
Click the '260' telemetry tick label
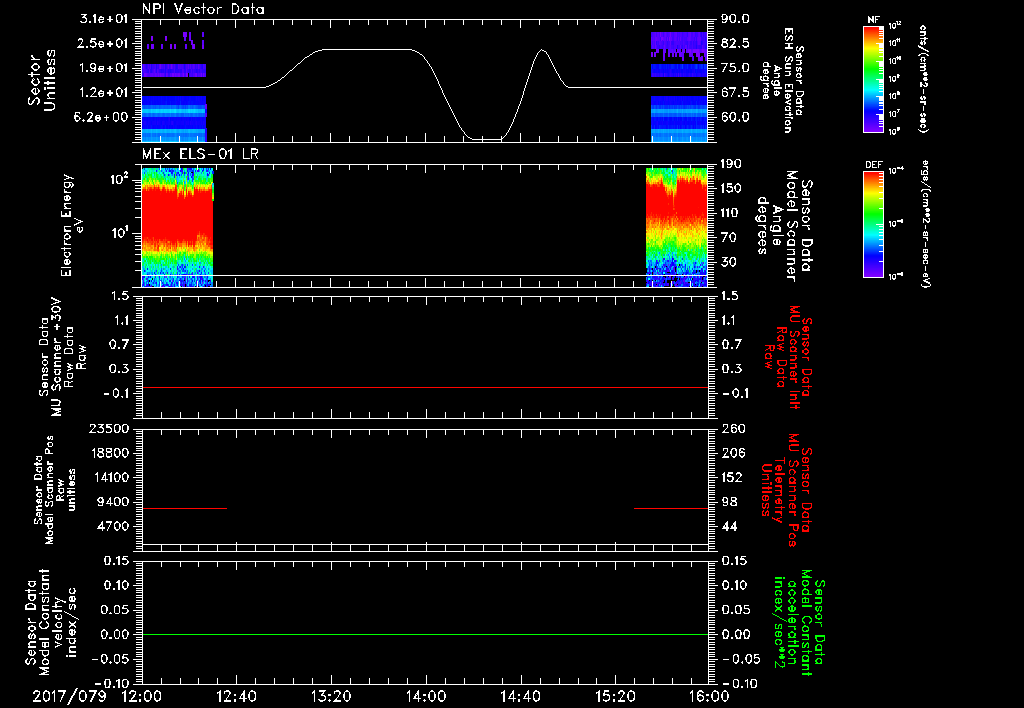[x=733, y=428]
